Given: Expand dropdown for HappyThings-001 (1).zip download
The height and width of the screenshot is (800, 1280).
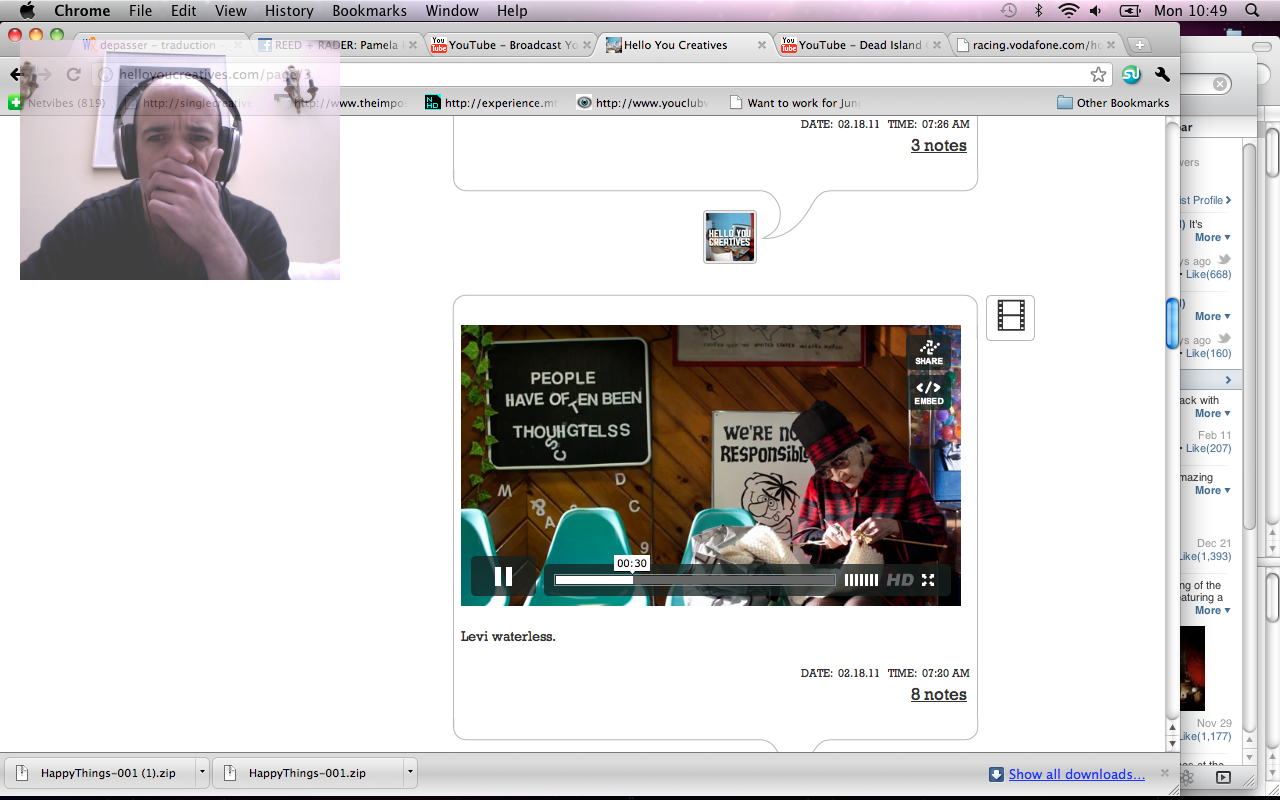Looking at the screenshot, I should 202,773.
